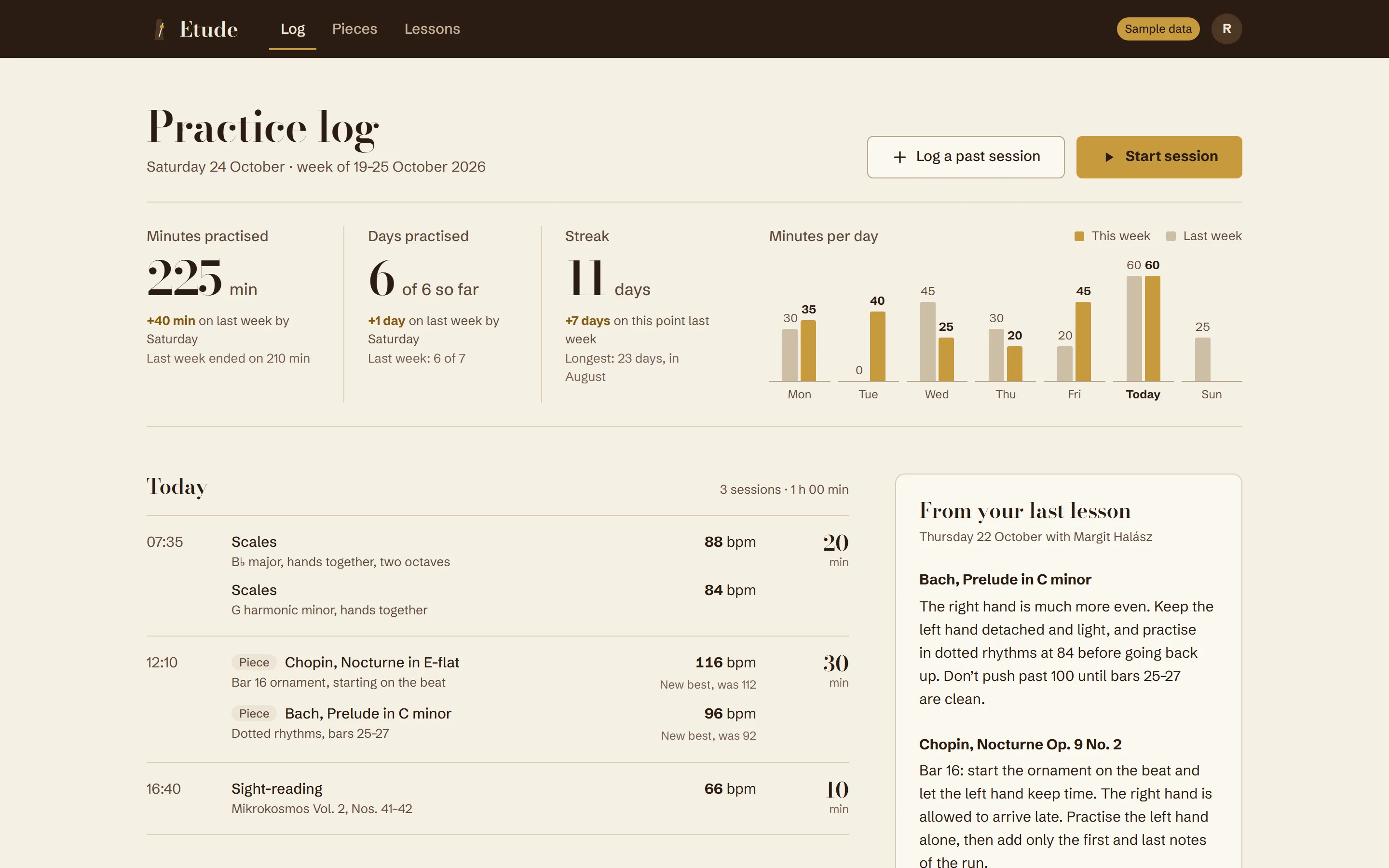Screen dimensions: 1389x868
Task: Click 'Thursday 22 October with Margit Halász'
Action: (1035, 537)
